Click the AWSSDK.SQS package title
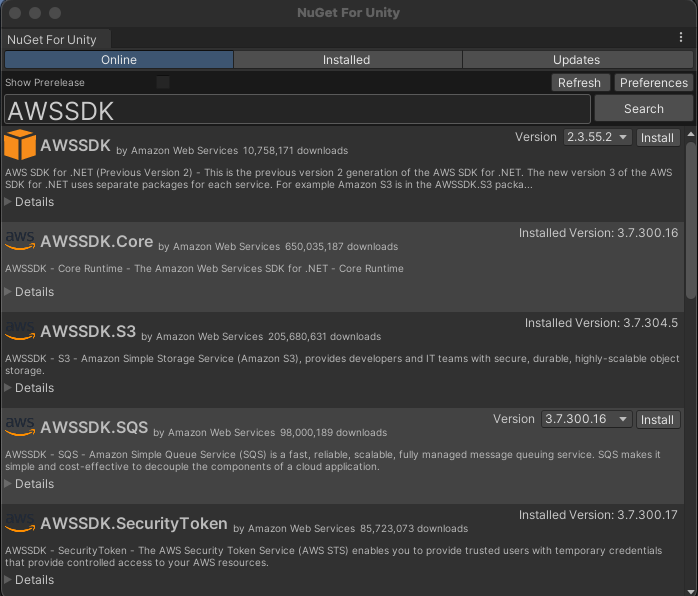The height and width of the screenshot is (596, 698). coord(94,427)
